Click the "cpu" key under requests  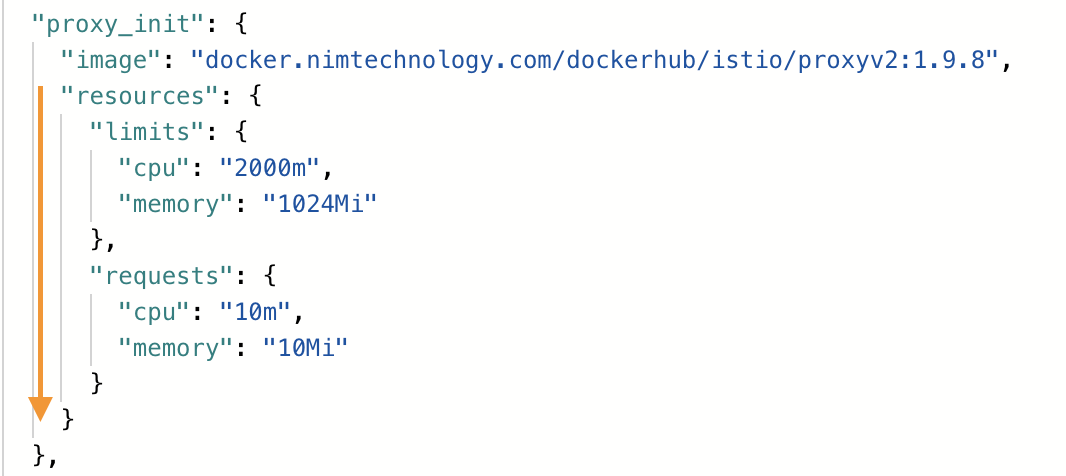[154, 312]
